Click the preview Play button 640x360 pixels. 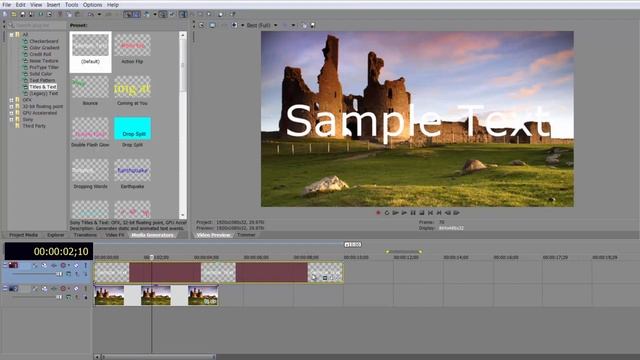(404, 213)
